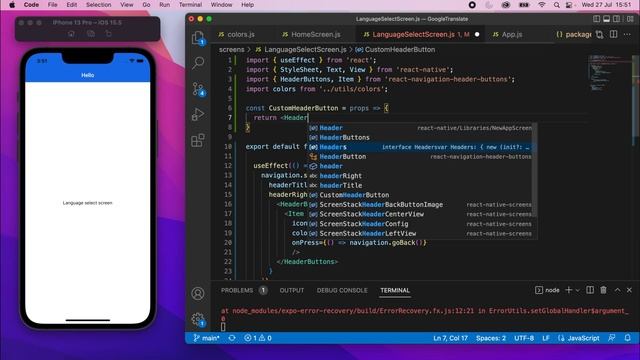Split the editor to the right
The image size is (640, 360).
tap(613, 34)
